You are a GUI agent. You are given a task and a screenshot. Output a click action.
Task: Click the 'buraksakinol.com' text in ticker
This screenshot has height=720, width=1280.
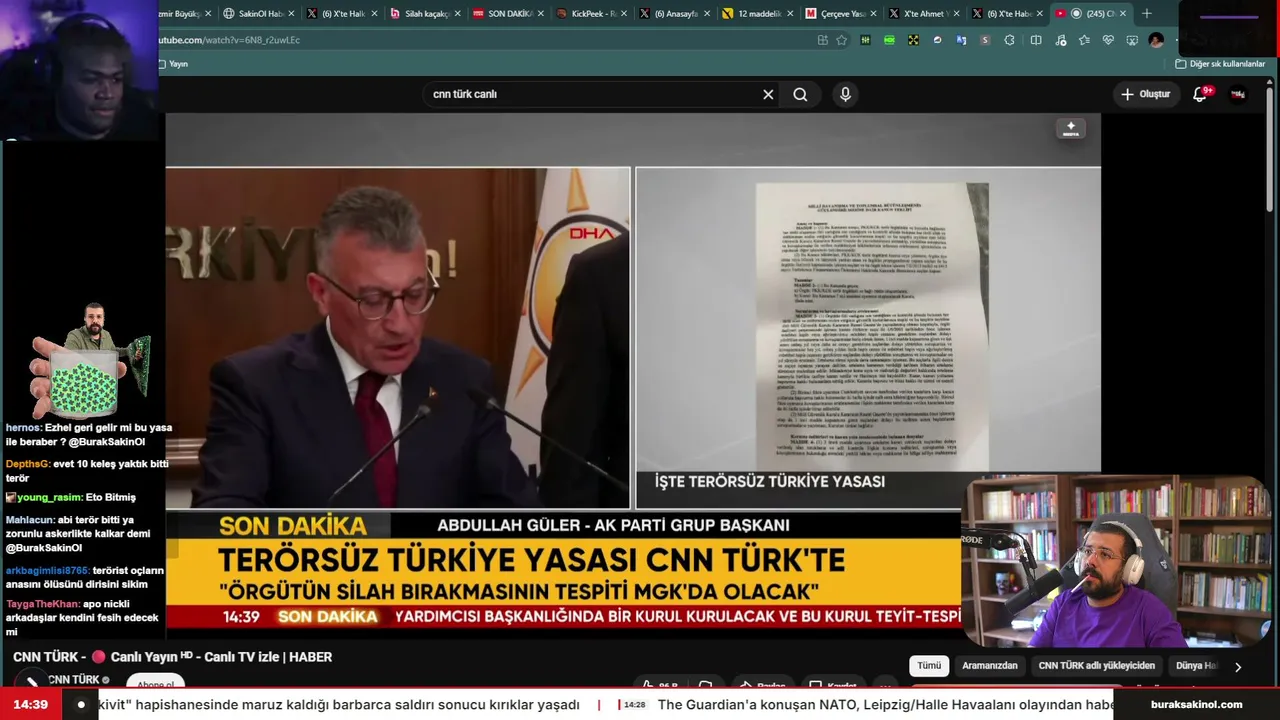pos(1196,705)
